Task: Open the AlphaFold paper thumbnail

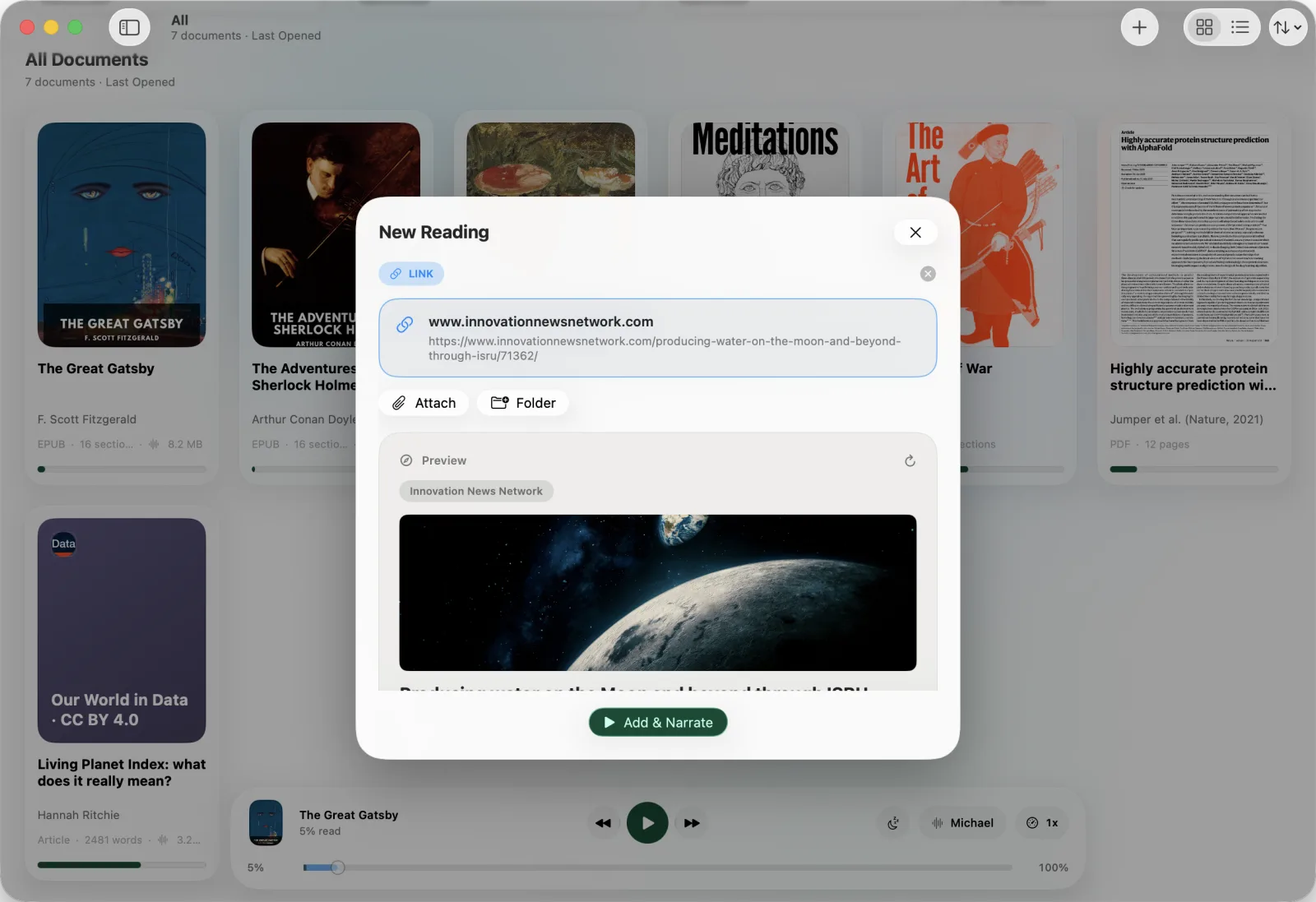Action: point(1194,235)
